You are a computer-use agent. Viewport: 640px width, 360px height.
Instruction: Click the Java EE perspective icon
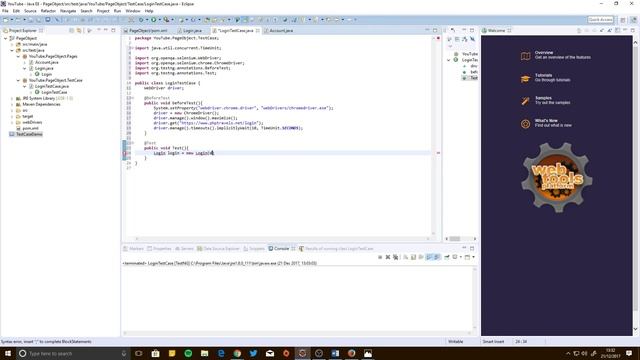[633, 20]
